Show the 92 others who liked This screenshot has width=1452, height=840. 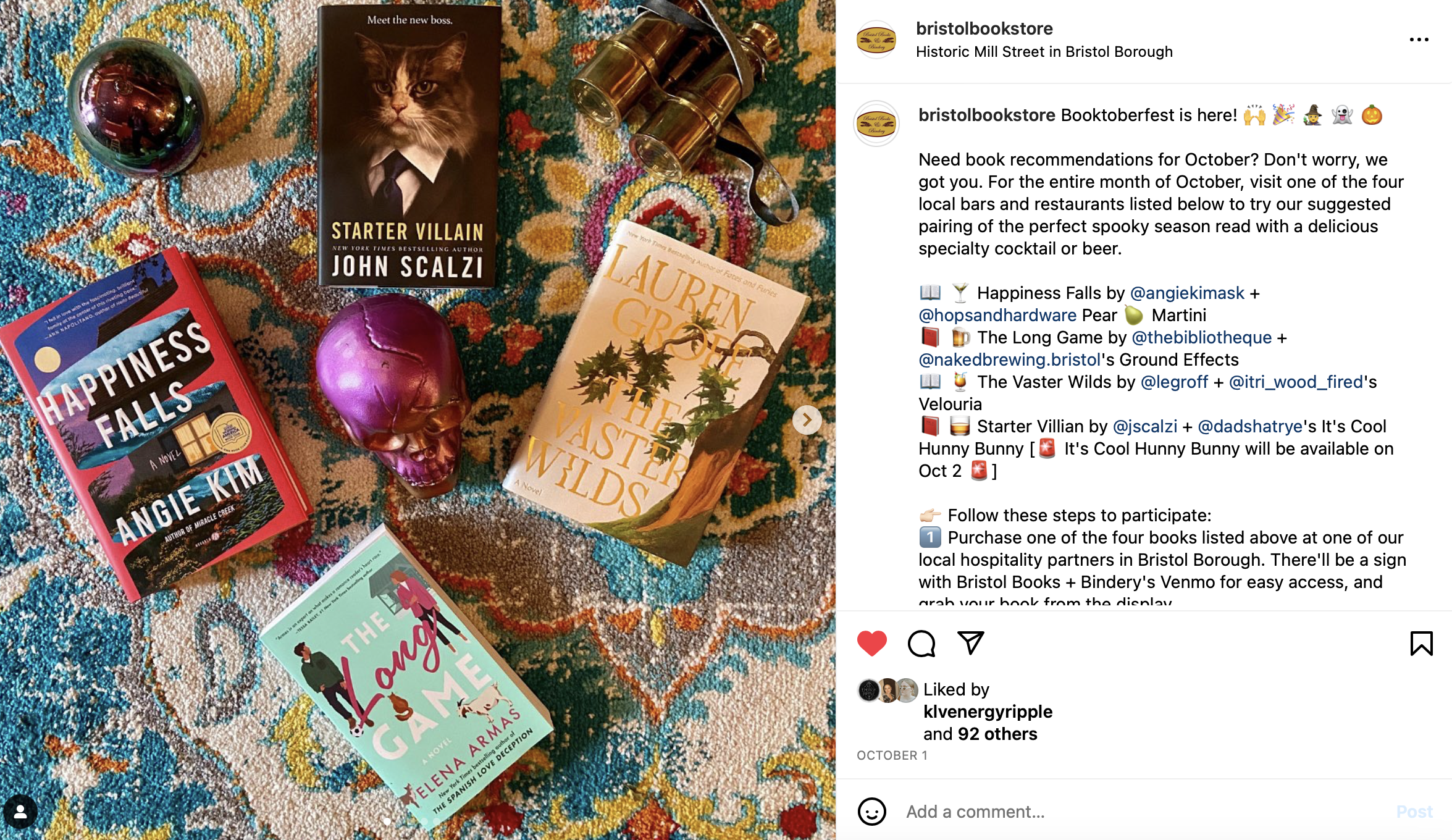tap(997, 734)
